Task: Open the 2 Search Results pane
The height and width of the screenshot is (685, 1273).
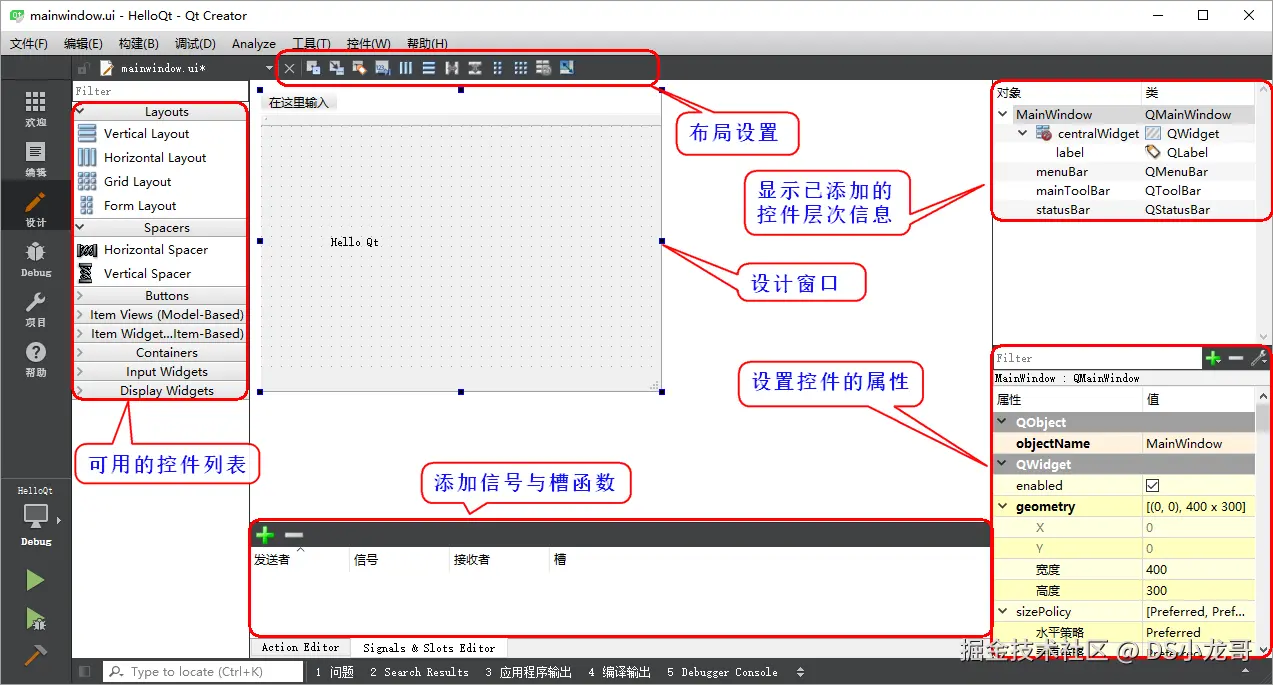Action: click(x=419, y=672)
